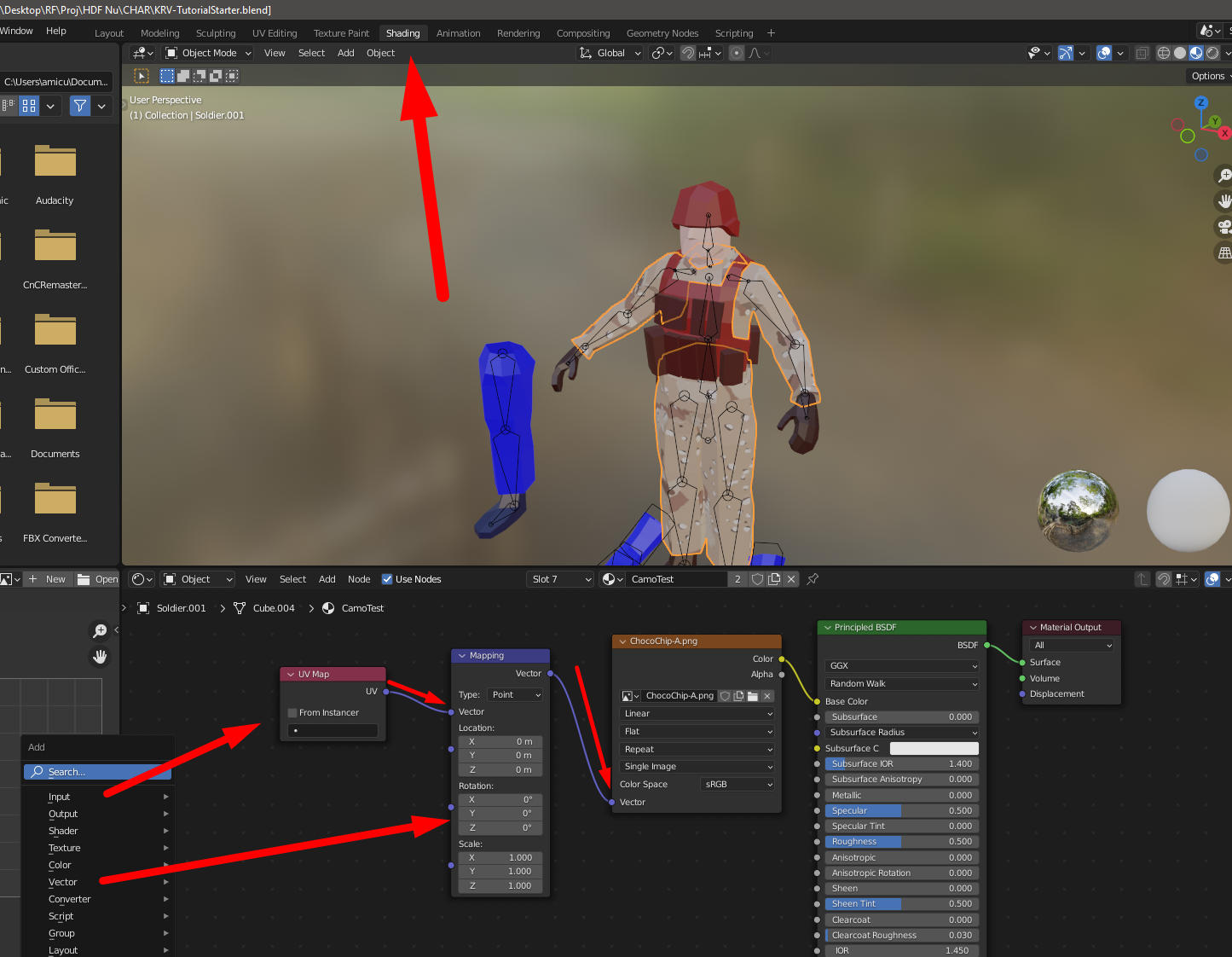The width and height of the screenshot is (1232, 957).
Task: Collapse the Principled BSDF node
Action: (827, 628)
